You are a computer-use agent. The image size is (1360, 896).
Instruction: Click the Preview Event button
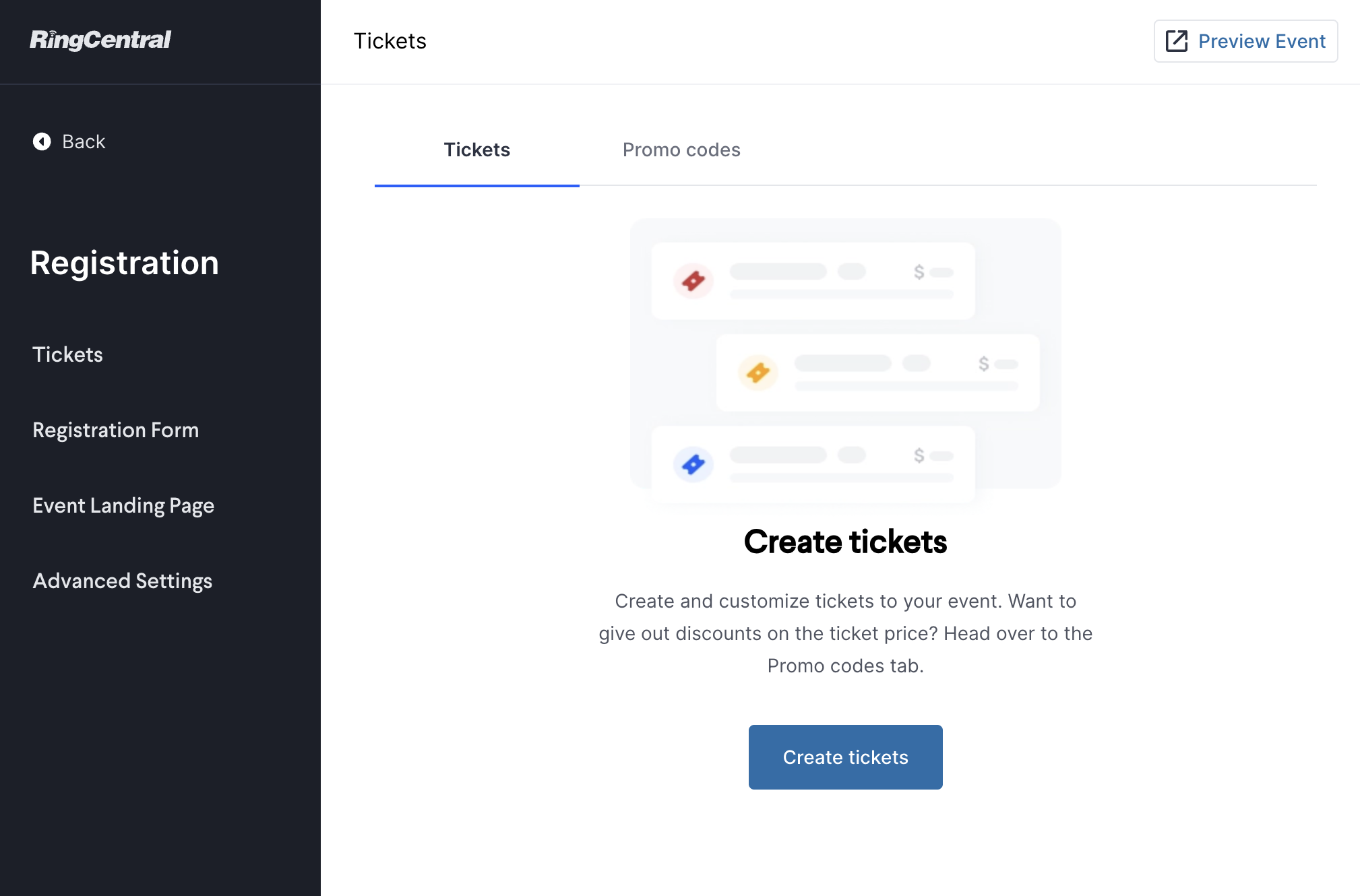(1245, 41)
